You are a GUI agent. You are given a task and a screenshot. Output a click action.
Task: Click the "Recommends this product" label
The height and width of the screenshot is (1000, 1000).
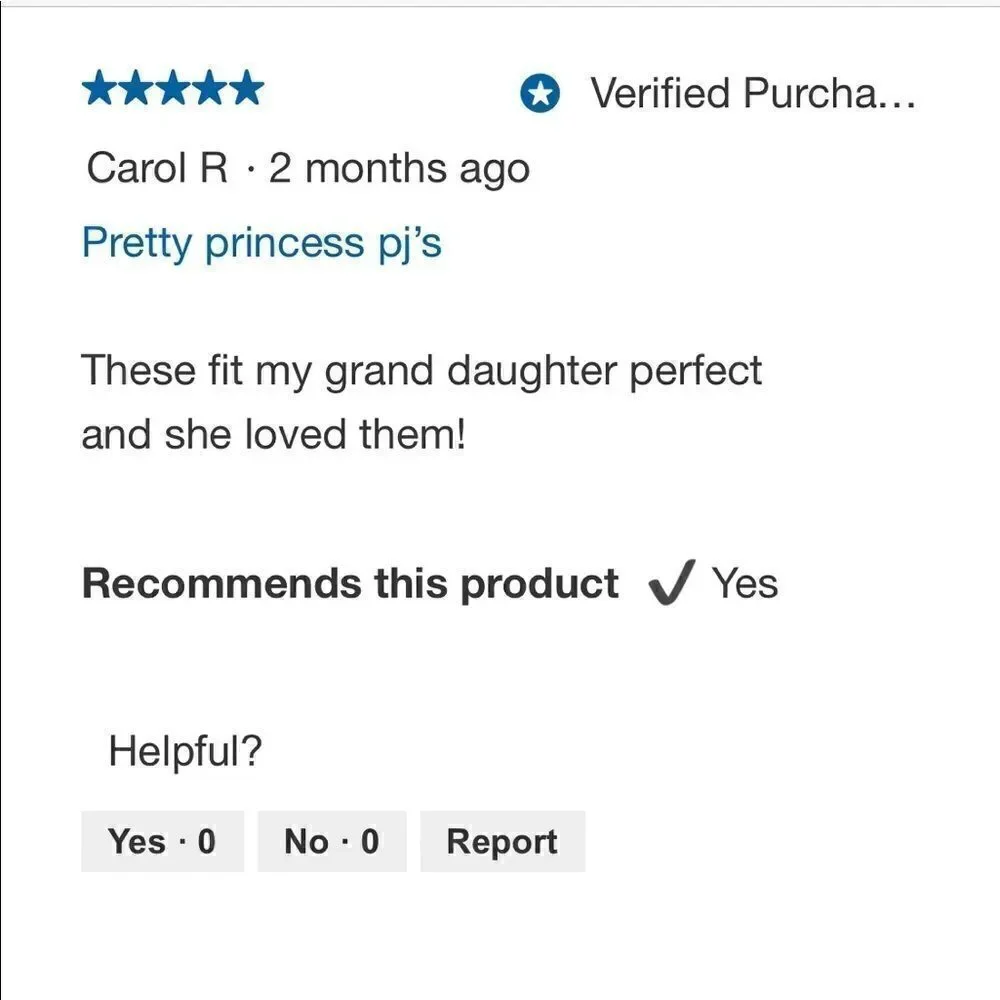pyautogui.click(x=350, y=584)
